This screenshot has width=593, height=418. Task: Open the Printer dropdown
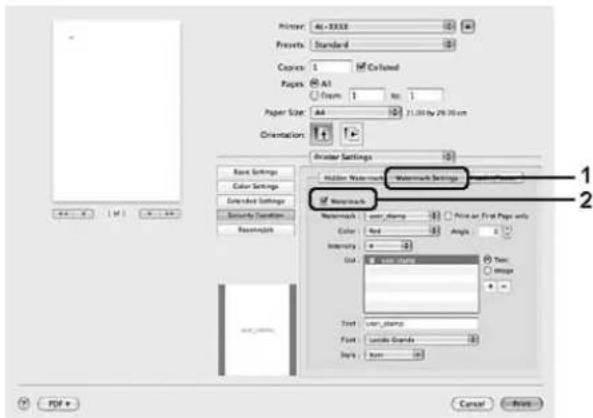tap(383, 26)
